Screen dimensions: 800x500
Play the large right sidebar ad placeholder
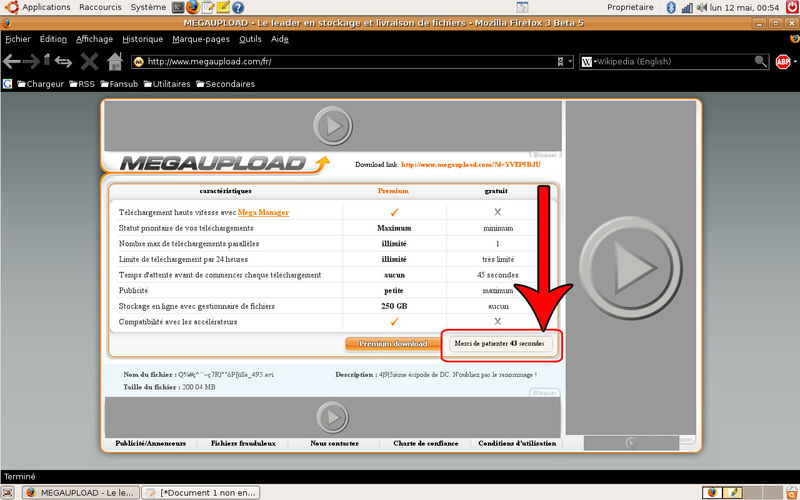631,267
